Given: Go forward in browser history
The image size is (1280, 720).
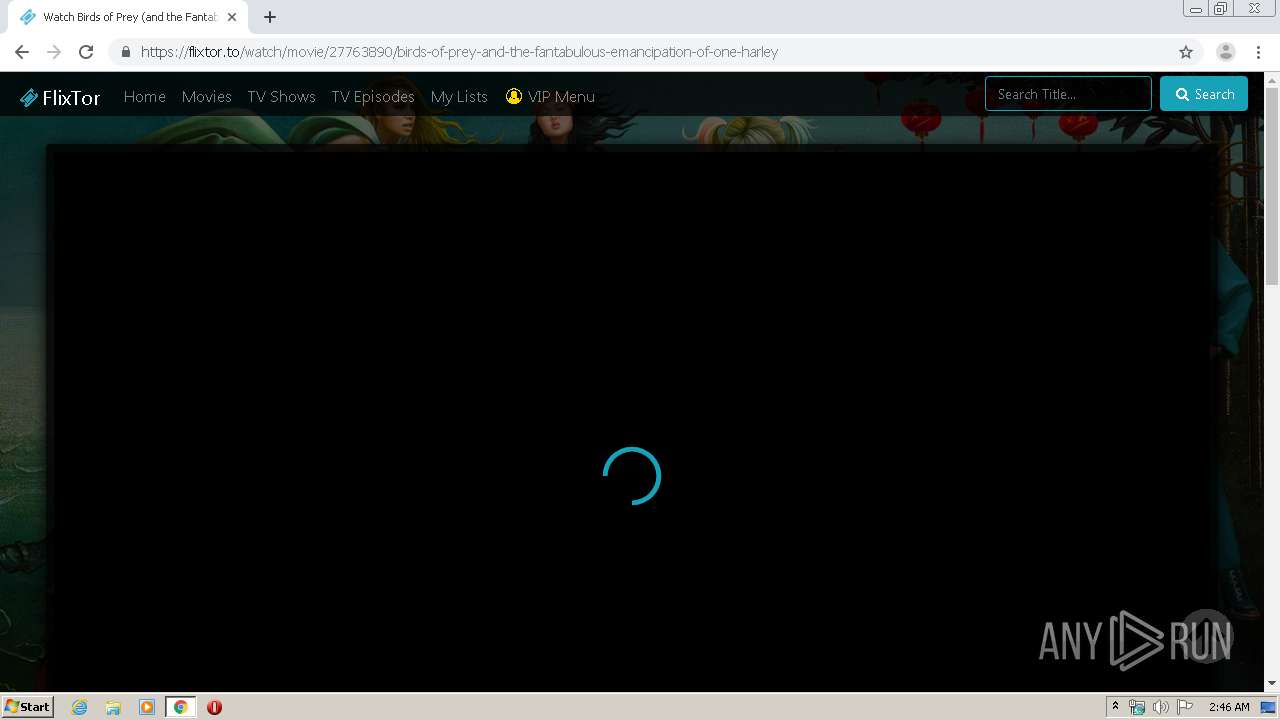Looking at the screenshot, I should 54,52.
